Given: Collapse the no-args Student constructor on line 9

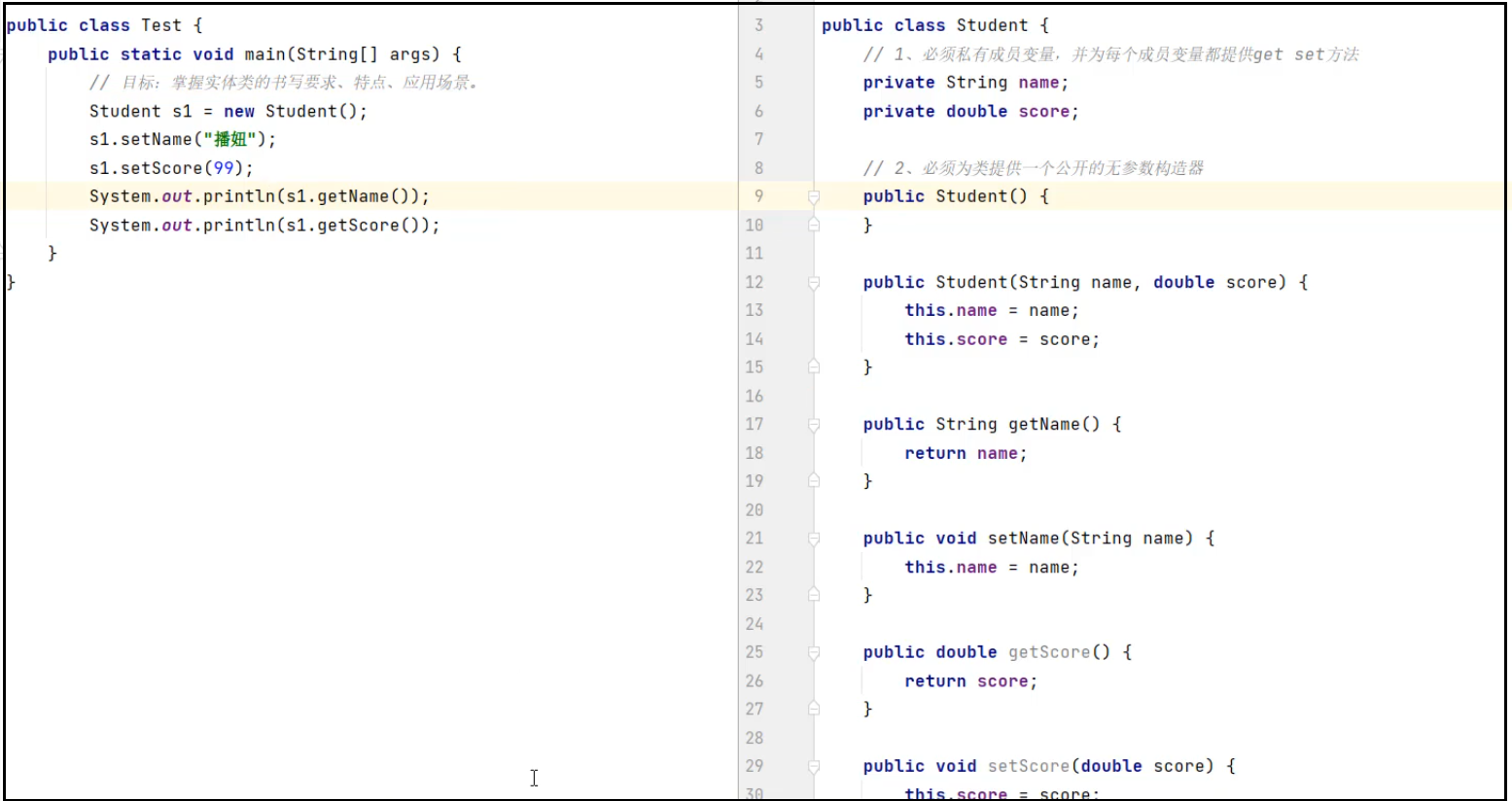Looking at the screenshot, I should click(814, 196).
